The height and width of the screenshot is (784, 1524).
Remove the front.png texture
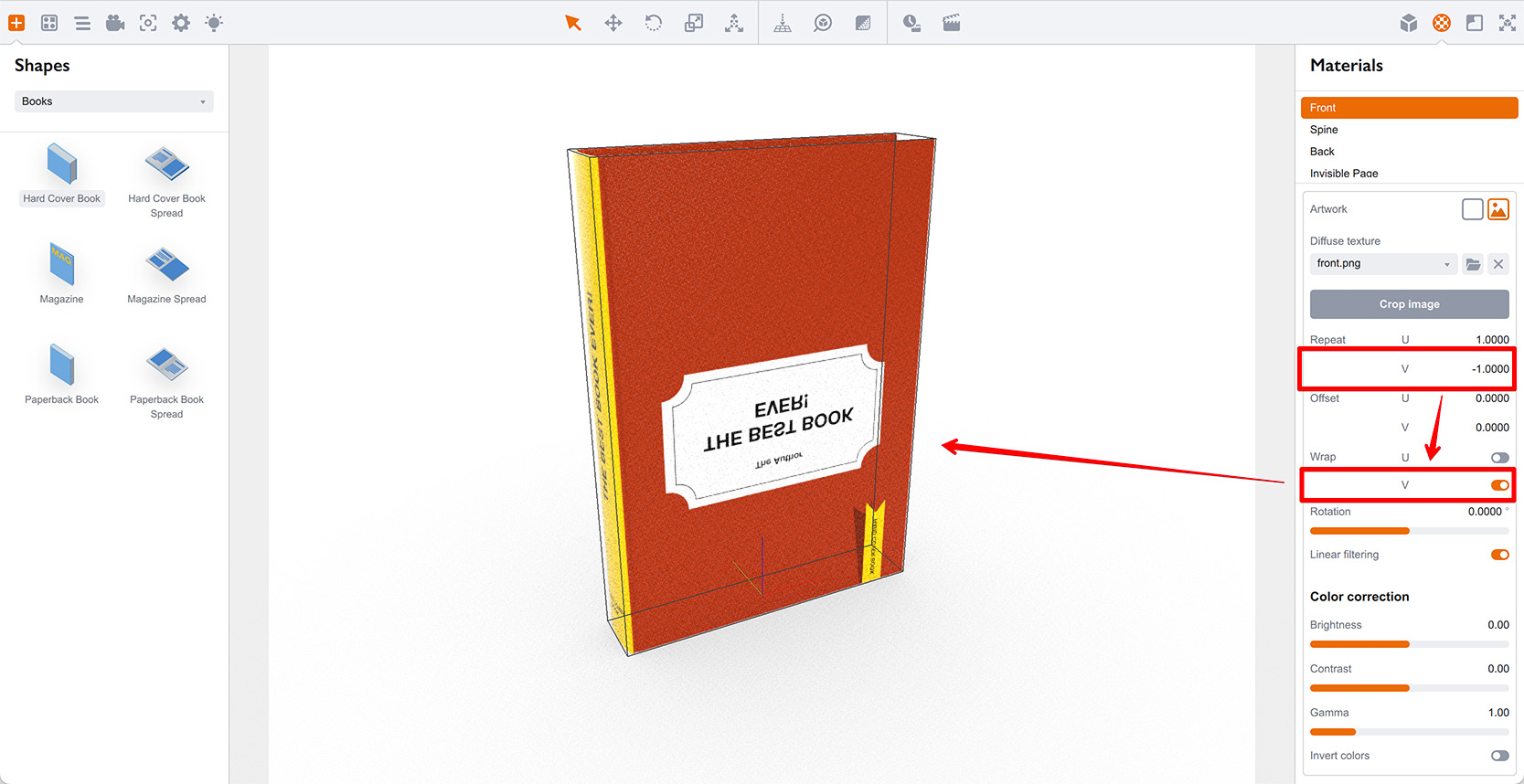tap(1498, 264)
